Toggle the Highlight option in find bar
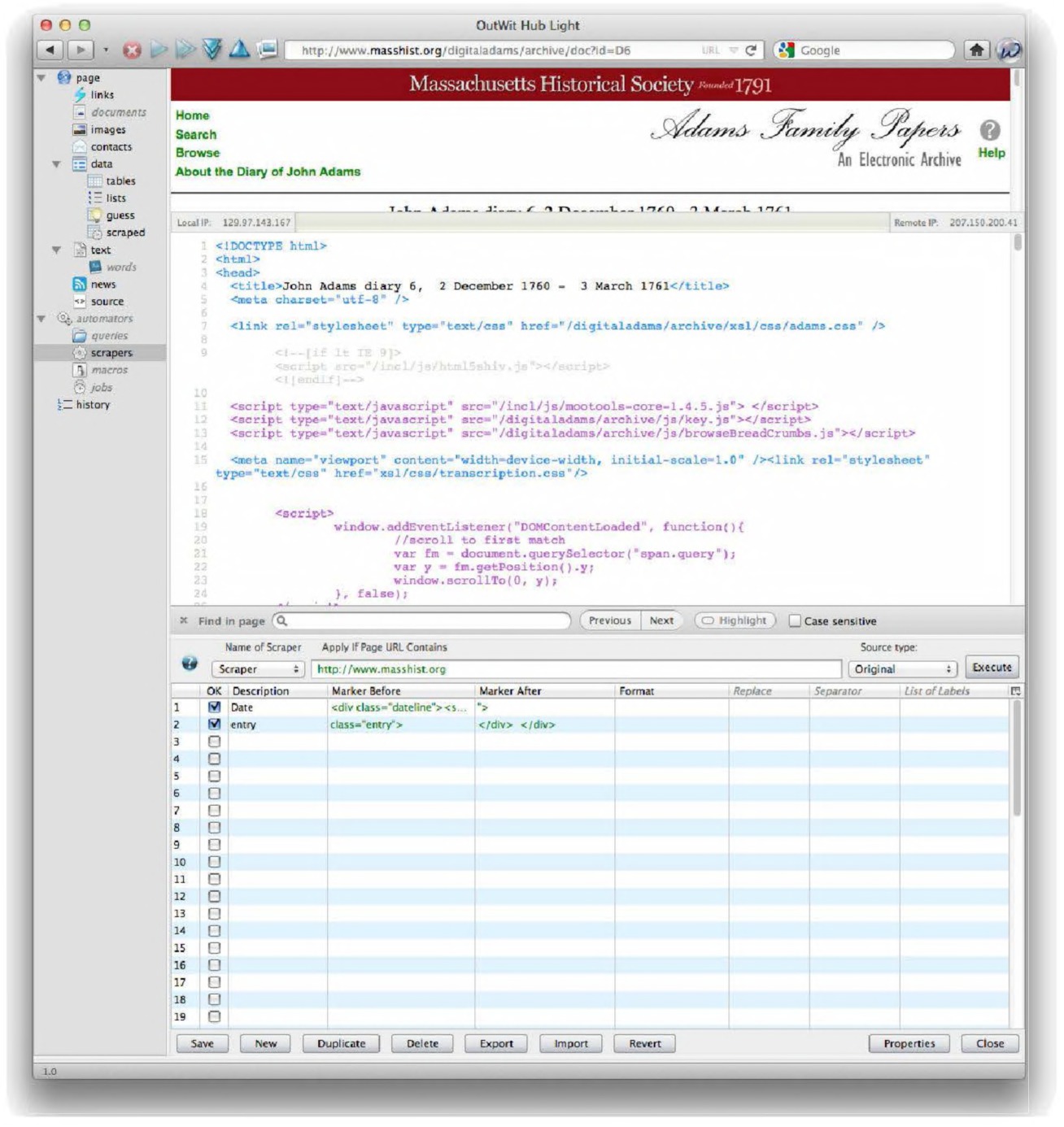The height and width of the screenshot is (1127, 1064). coord(735,620)
